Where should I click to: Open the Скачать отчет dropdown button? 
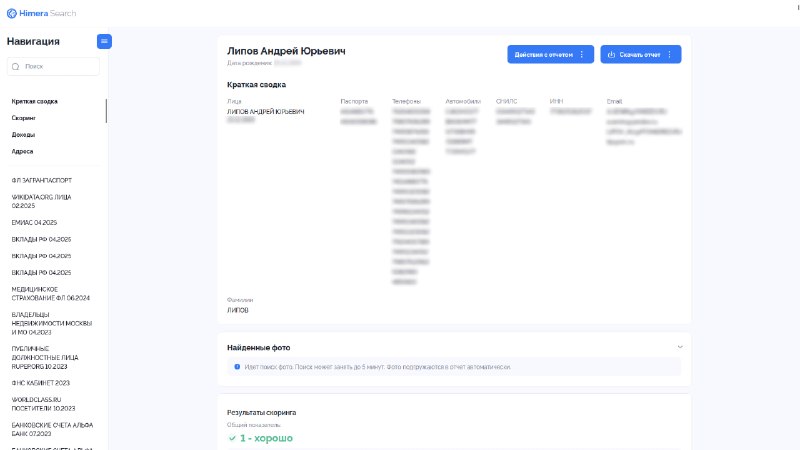click(x=641, y=55)
